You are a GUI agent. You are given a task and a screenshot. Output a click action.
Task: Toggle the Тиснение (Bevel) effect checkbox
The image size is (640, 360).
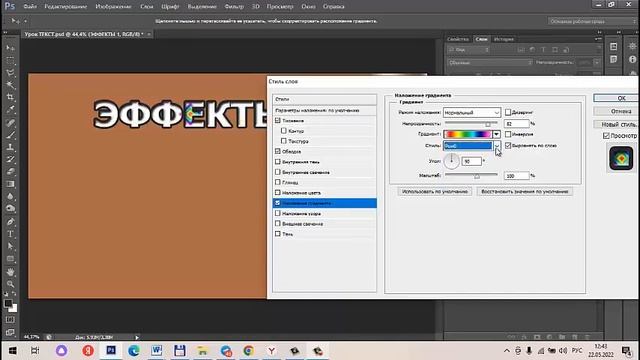278,120
